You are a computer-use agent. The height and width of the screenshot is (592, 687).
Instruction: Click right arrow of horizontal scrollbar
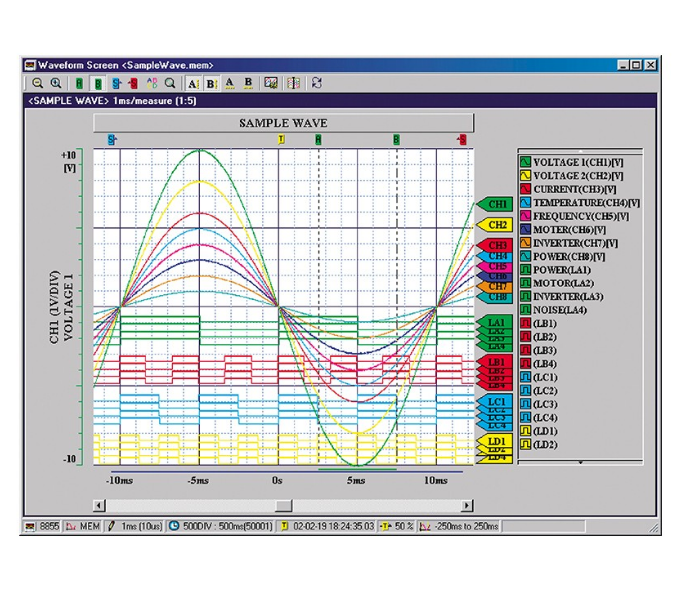click(x=466, y=505)
